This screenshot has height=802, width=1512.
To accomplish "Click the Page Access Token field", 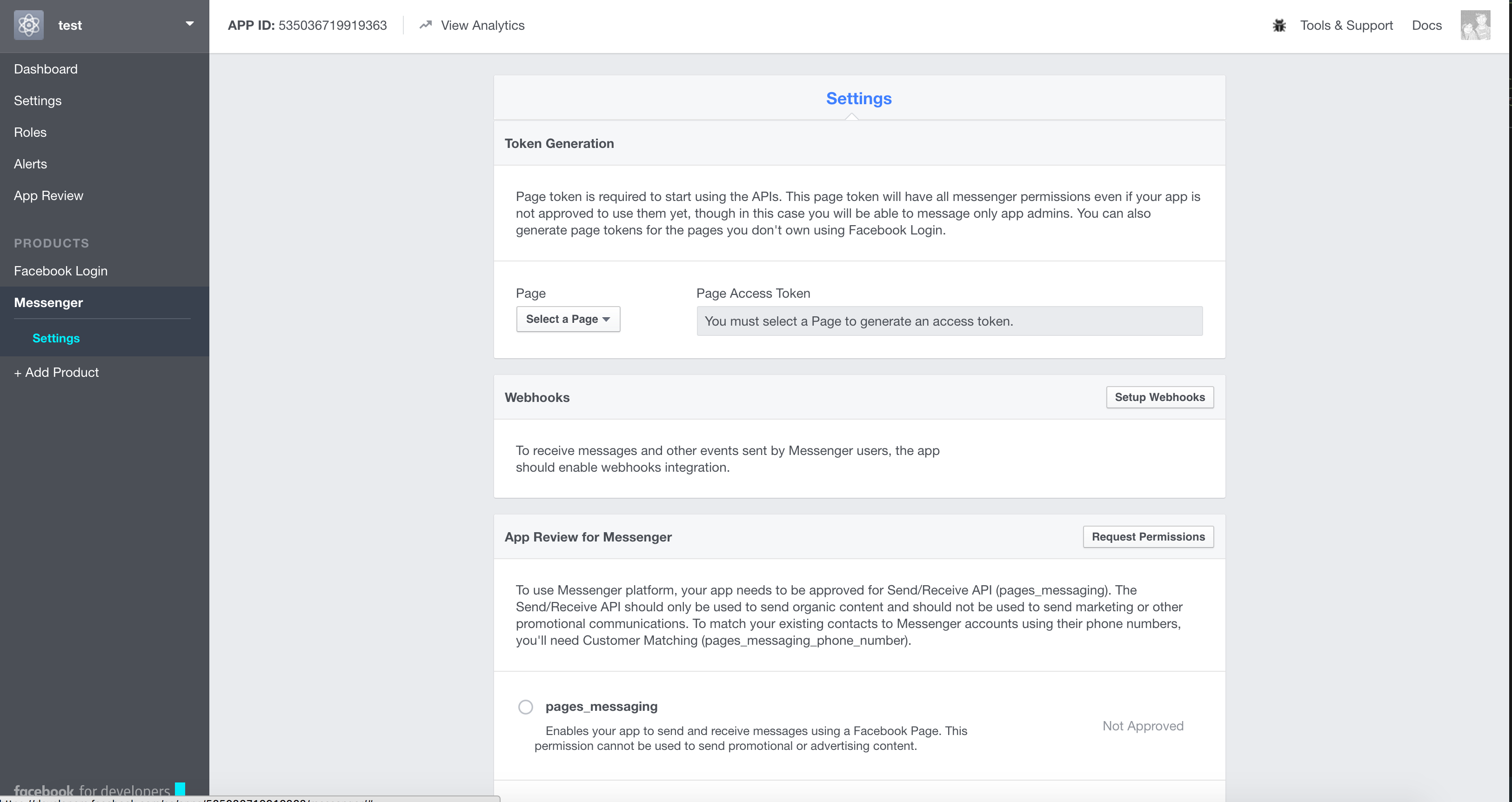I will click(x=949, y=321).
